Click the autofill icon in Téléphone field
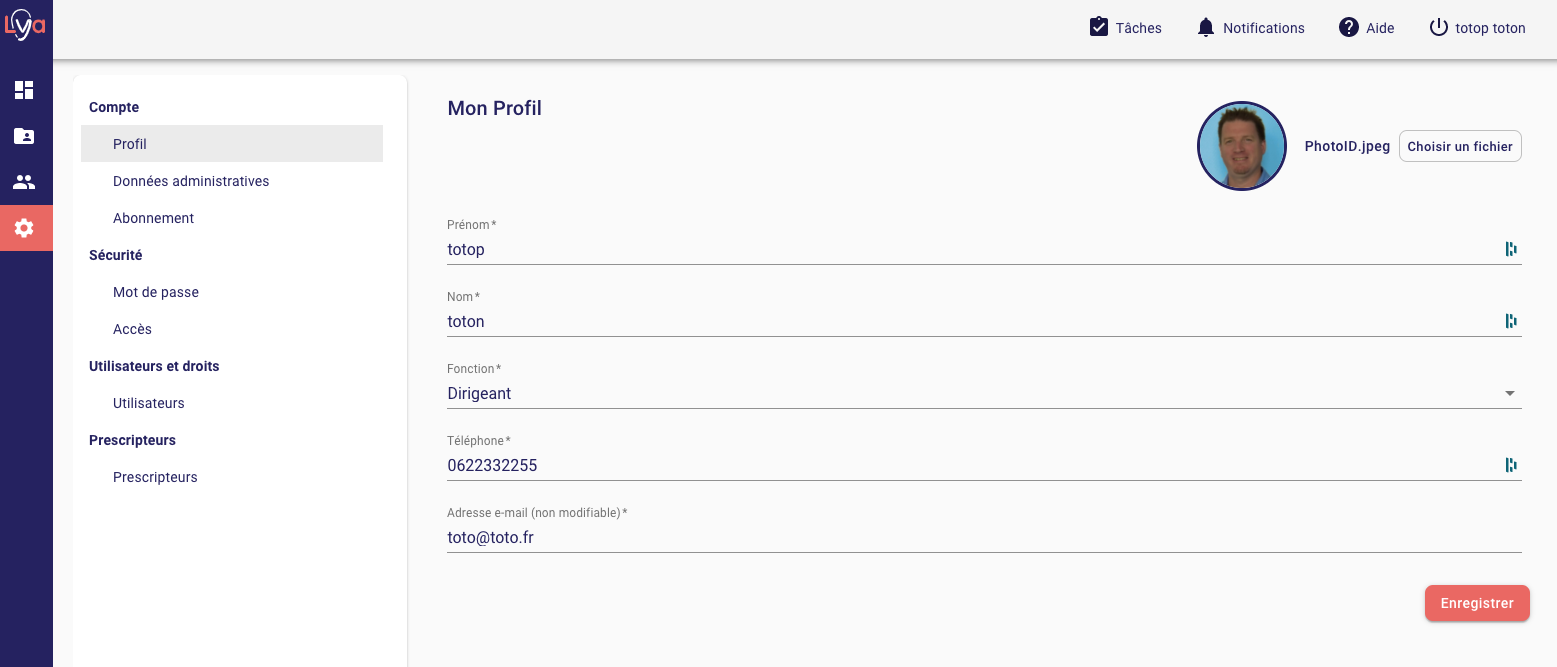 pyautogui.click(x=1511, y=465)
